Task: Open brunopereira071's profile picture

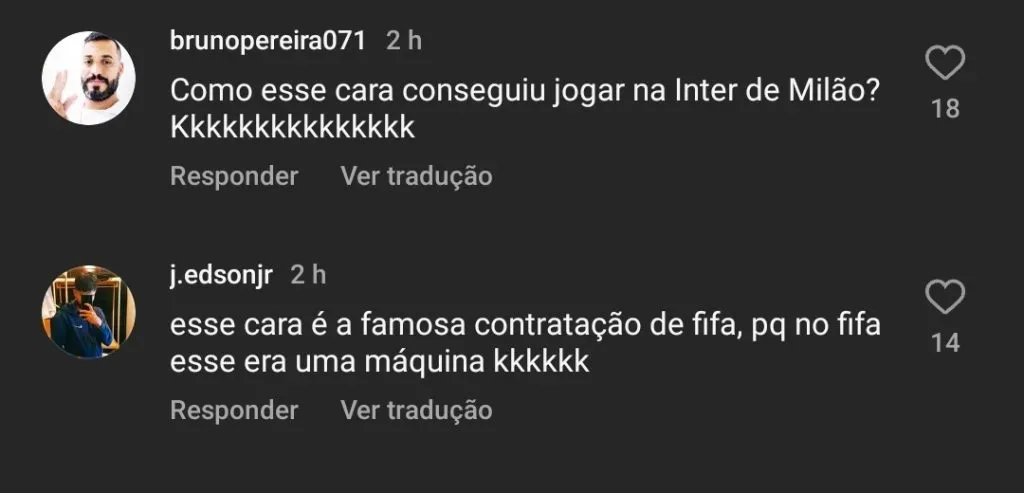Action: [x=88, y=78]
